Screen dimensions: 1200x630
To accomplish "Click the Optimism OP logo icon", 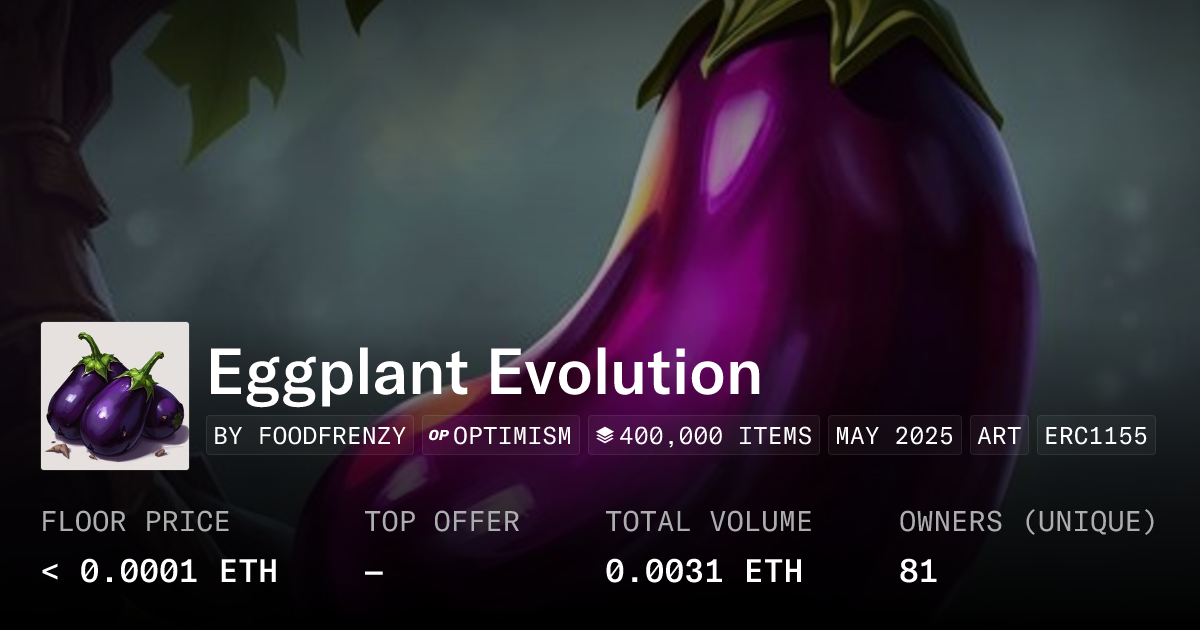I will point(439,436).
